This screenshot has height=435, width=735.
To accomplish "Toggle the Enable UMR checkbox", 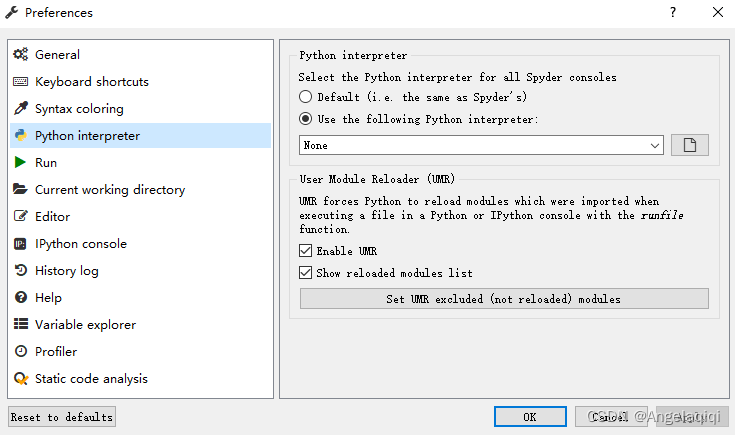I will [306, 251].
